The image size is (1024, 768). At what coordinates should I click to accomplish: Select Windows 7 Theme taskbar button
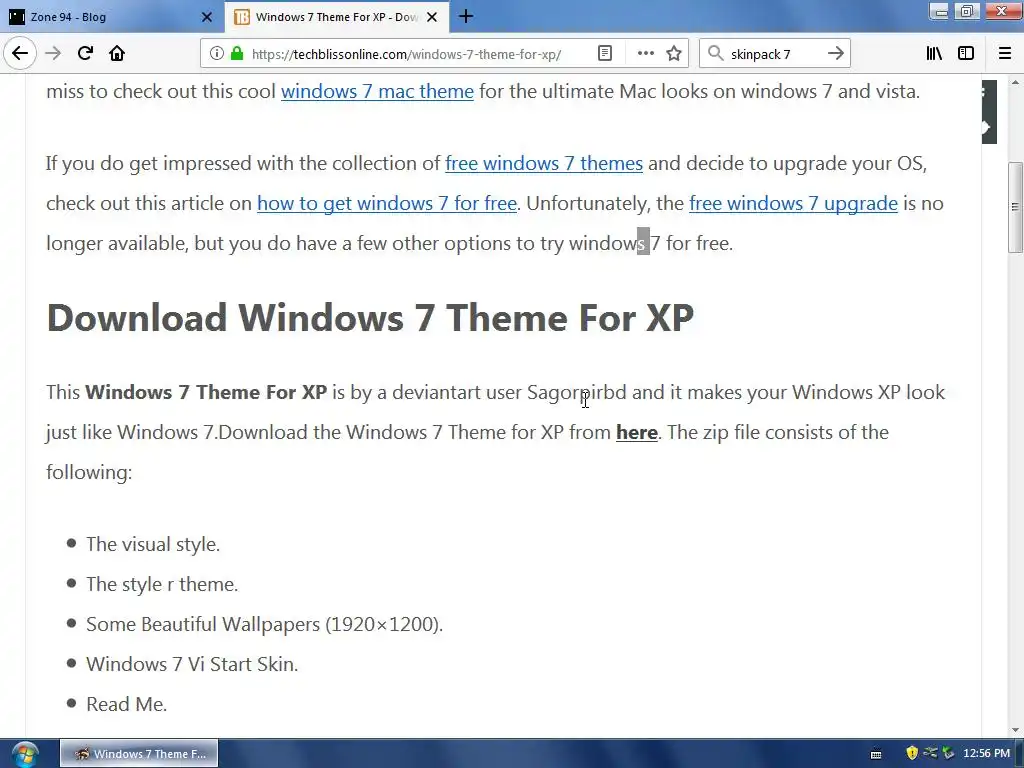[139, 754]
